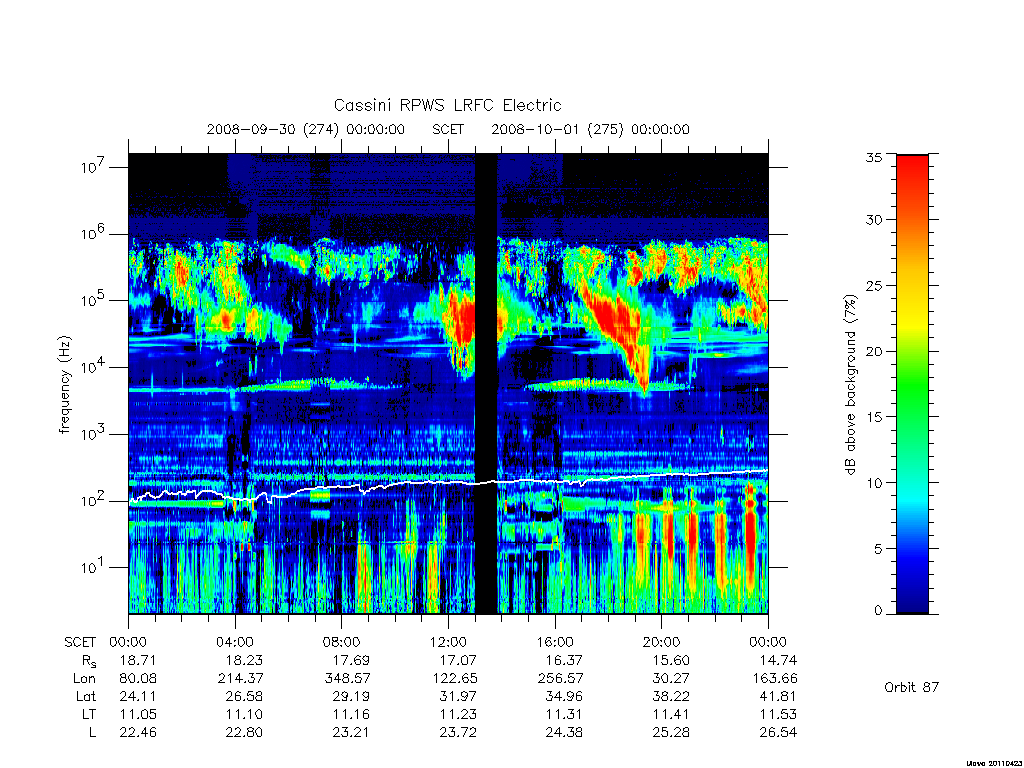Click the SCET tick label '20:00'
Image resolution: width=1024 pixels, height=768 pixels.
(x=662, y=642)
